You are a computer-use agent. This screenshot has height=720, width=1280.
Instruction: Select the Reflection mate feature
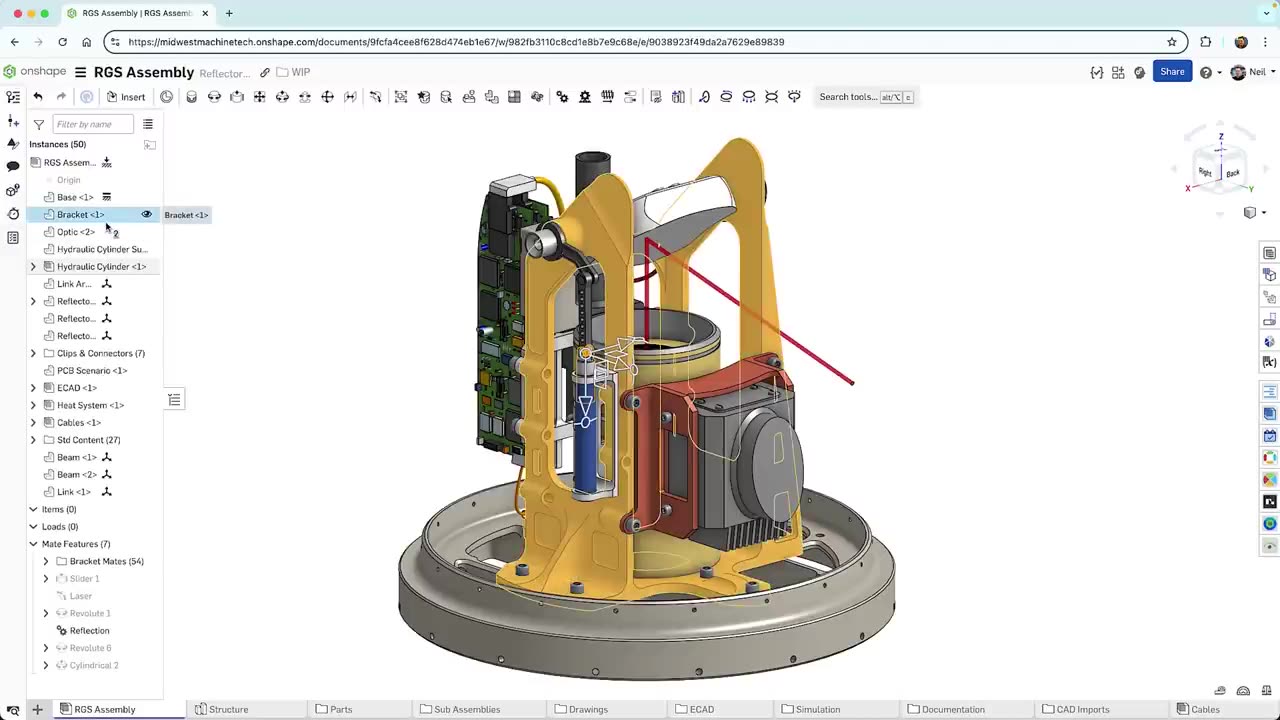point(89,631)
